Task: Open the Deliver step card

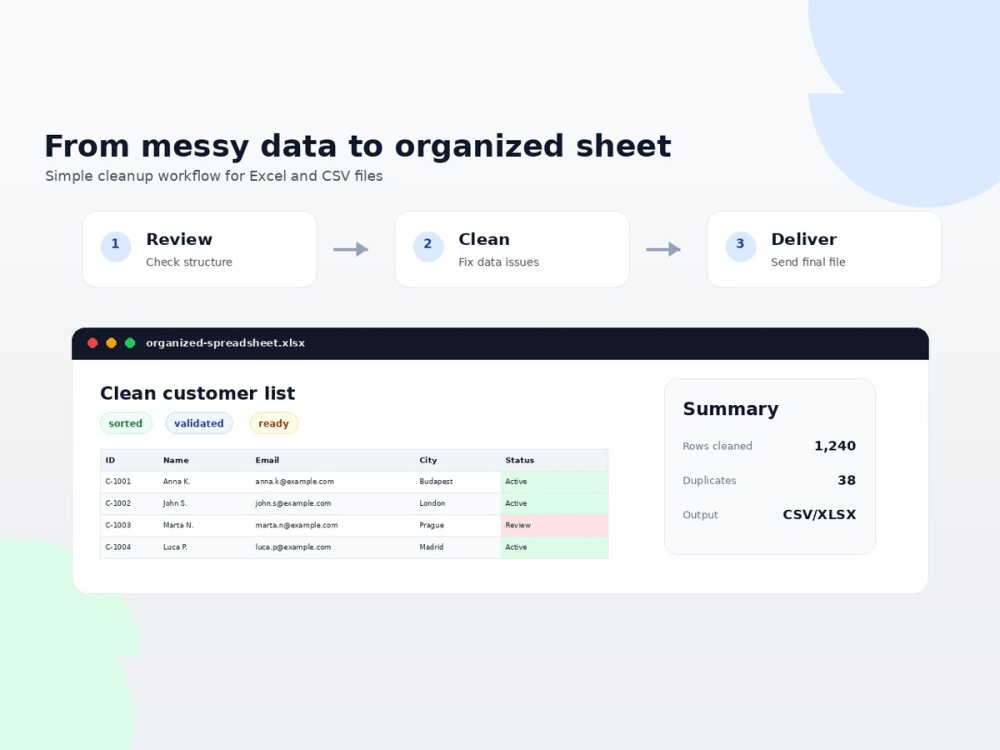Action: pyautogui.click(x=825, y=249)
